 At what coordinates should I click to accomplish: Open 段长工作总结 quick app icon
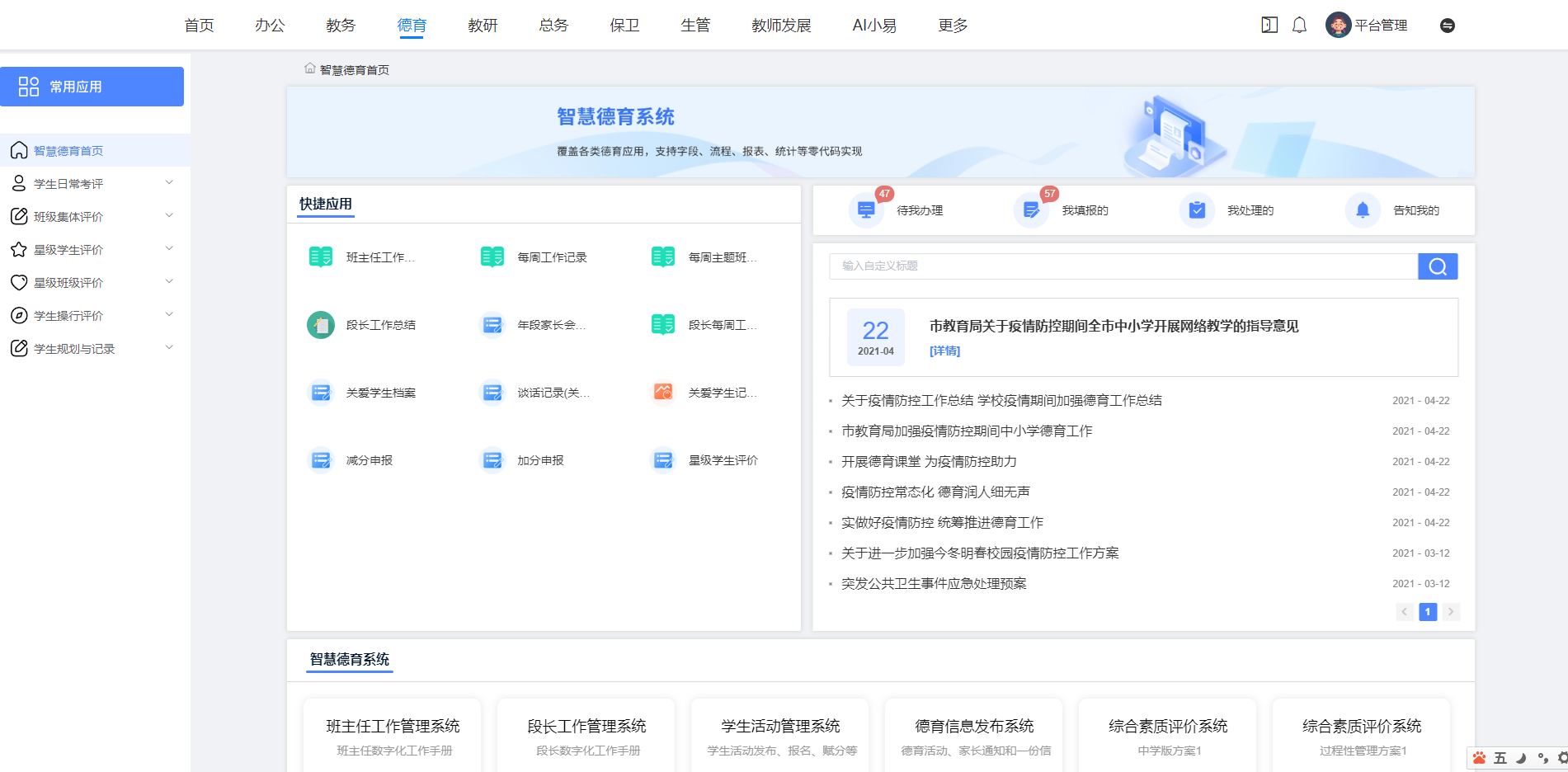click(x=321, y=325)
